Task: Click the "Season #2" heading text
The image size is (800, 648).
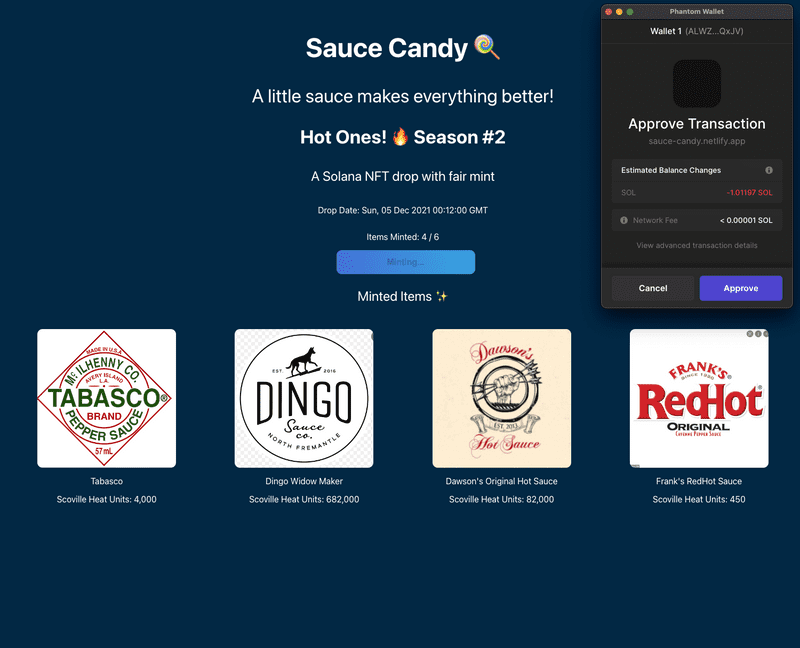Action: point(459,137)
